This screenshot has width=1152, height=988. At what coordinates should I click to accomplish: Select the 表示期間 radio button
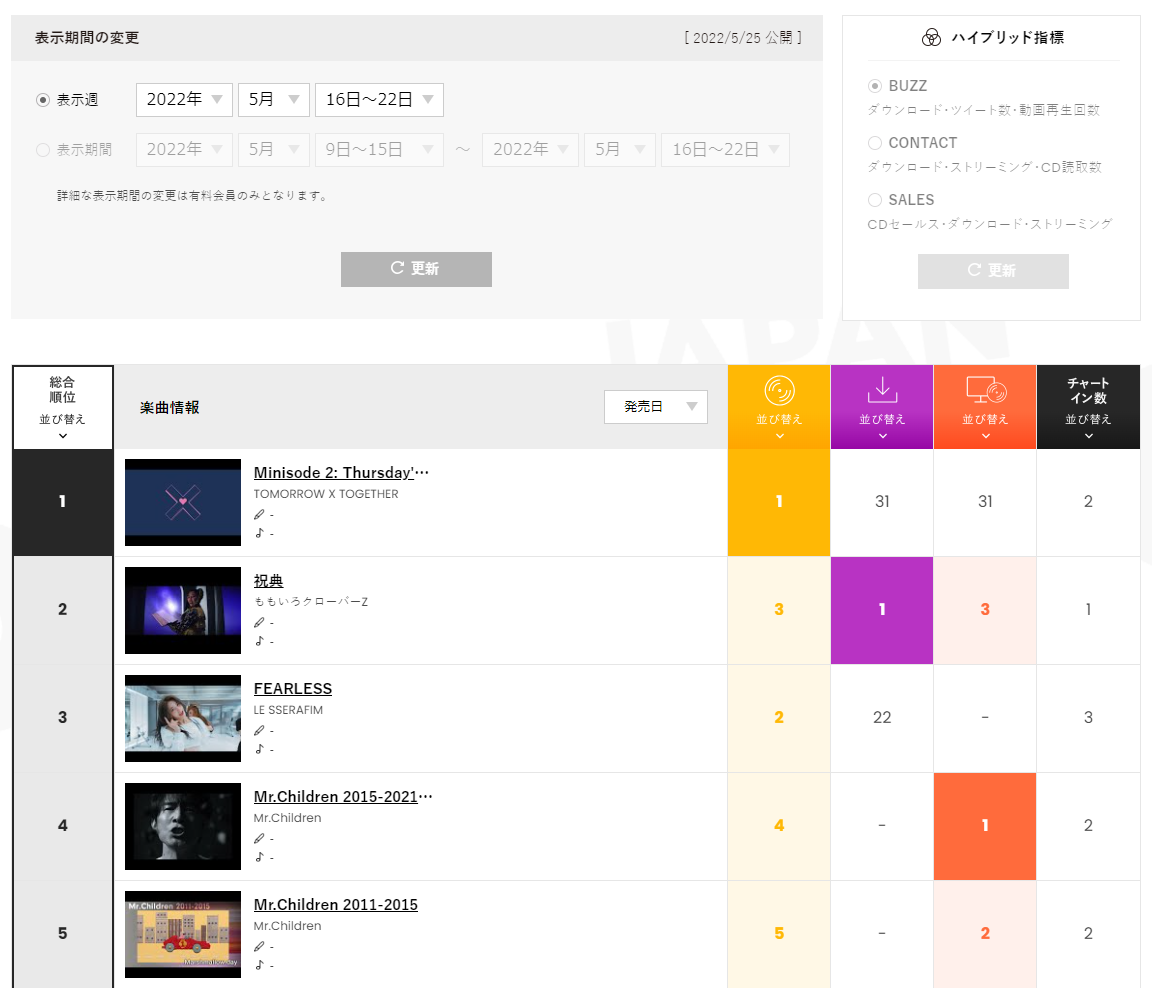[43, 150]
